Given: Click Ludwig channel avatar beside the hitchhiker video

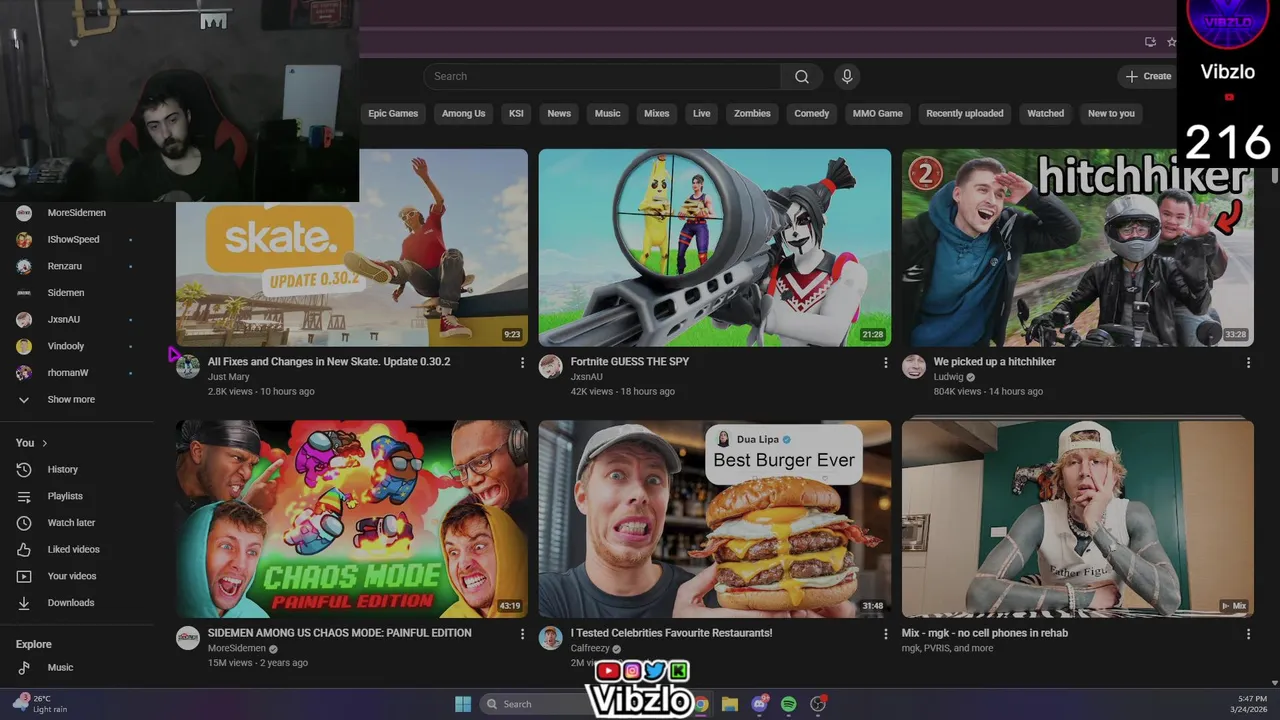Looking at the screenshot, I should (914, 367).
